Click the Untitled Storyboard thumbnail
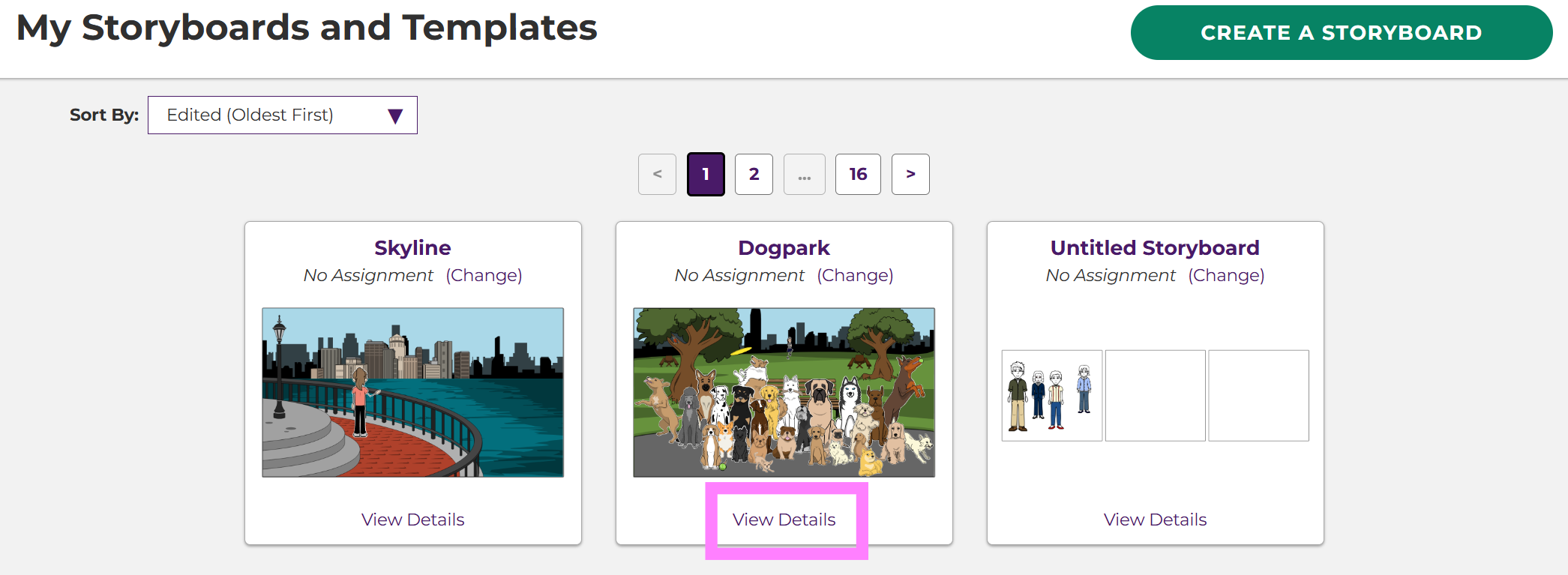This screenshot has width=1568, height=575. [1155, 395]
